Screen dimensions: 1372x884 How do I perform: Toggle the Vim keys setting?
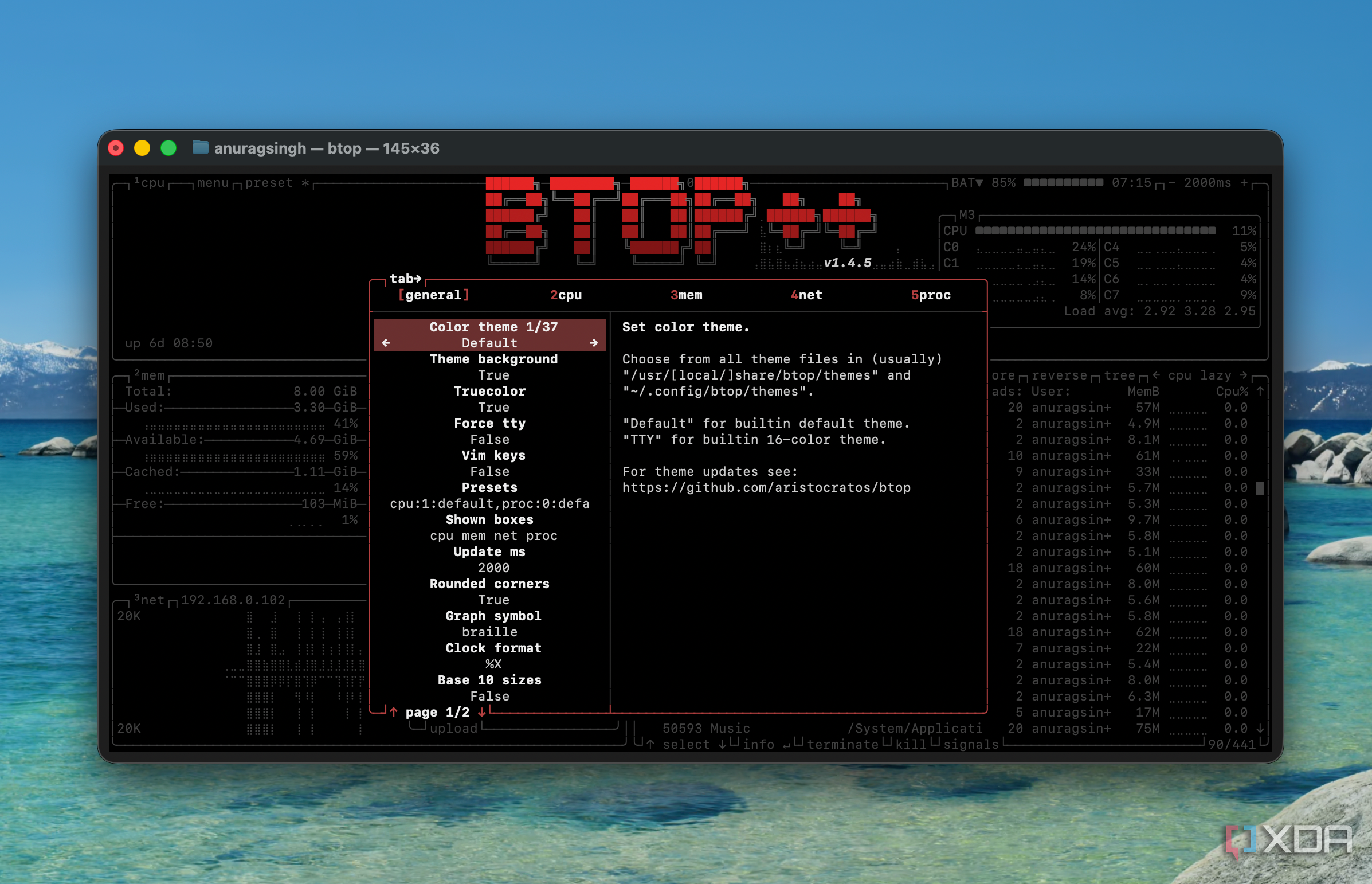tap(490, 463)
